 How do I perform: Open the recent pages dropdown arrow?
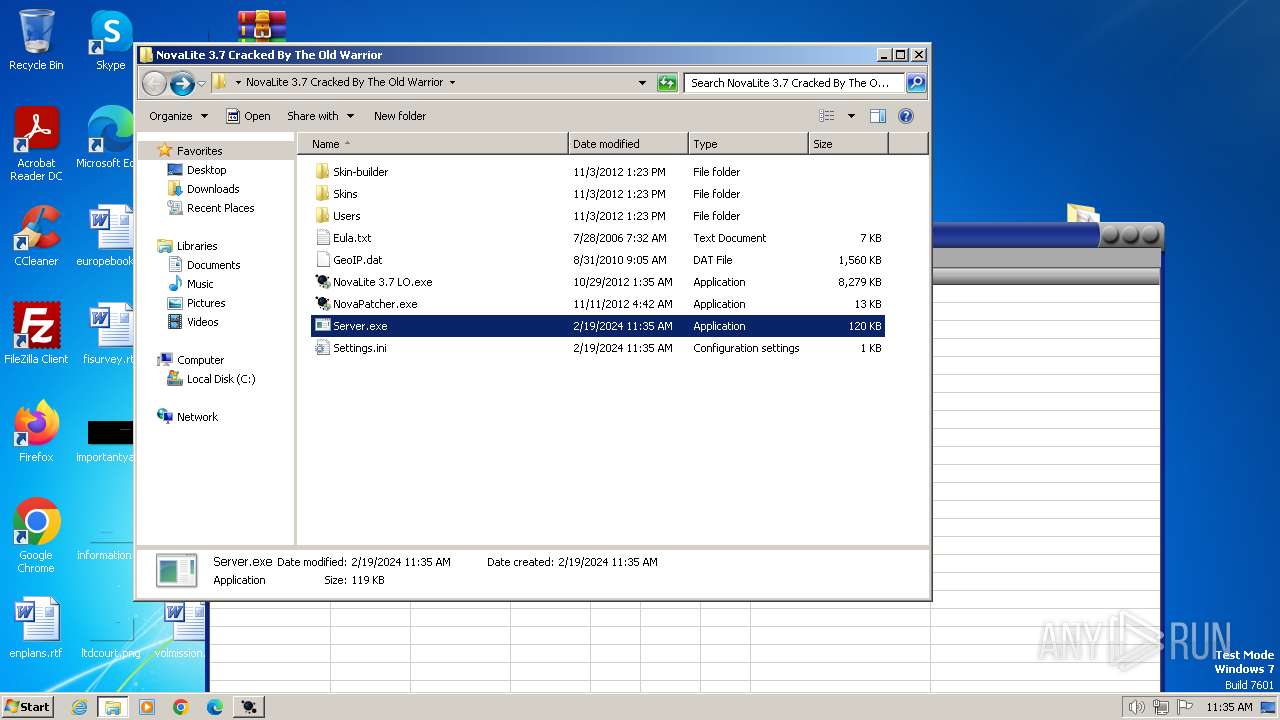(201, 83)
